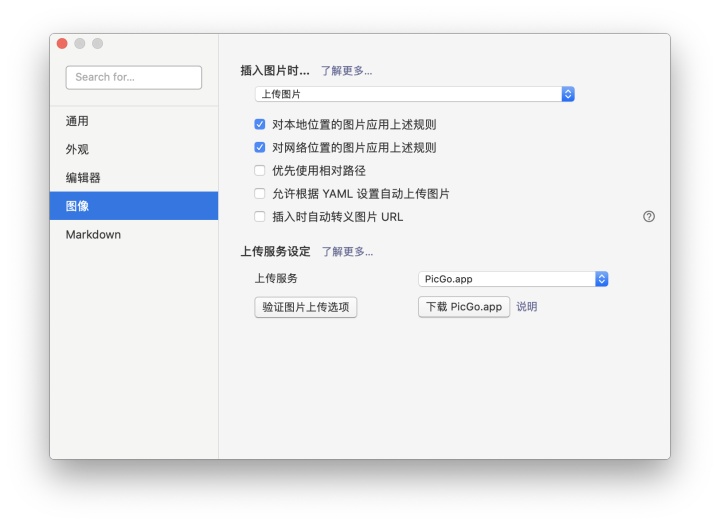Enable 允许根据 YAML 设置自动上传图片 checkbox
This screenshot has height=525, width=720.
259,193
